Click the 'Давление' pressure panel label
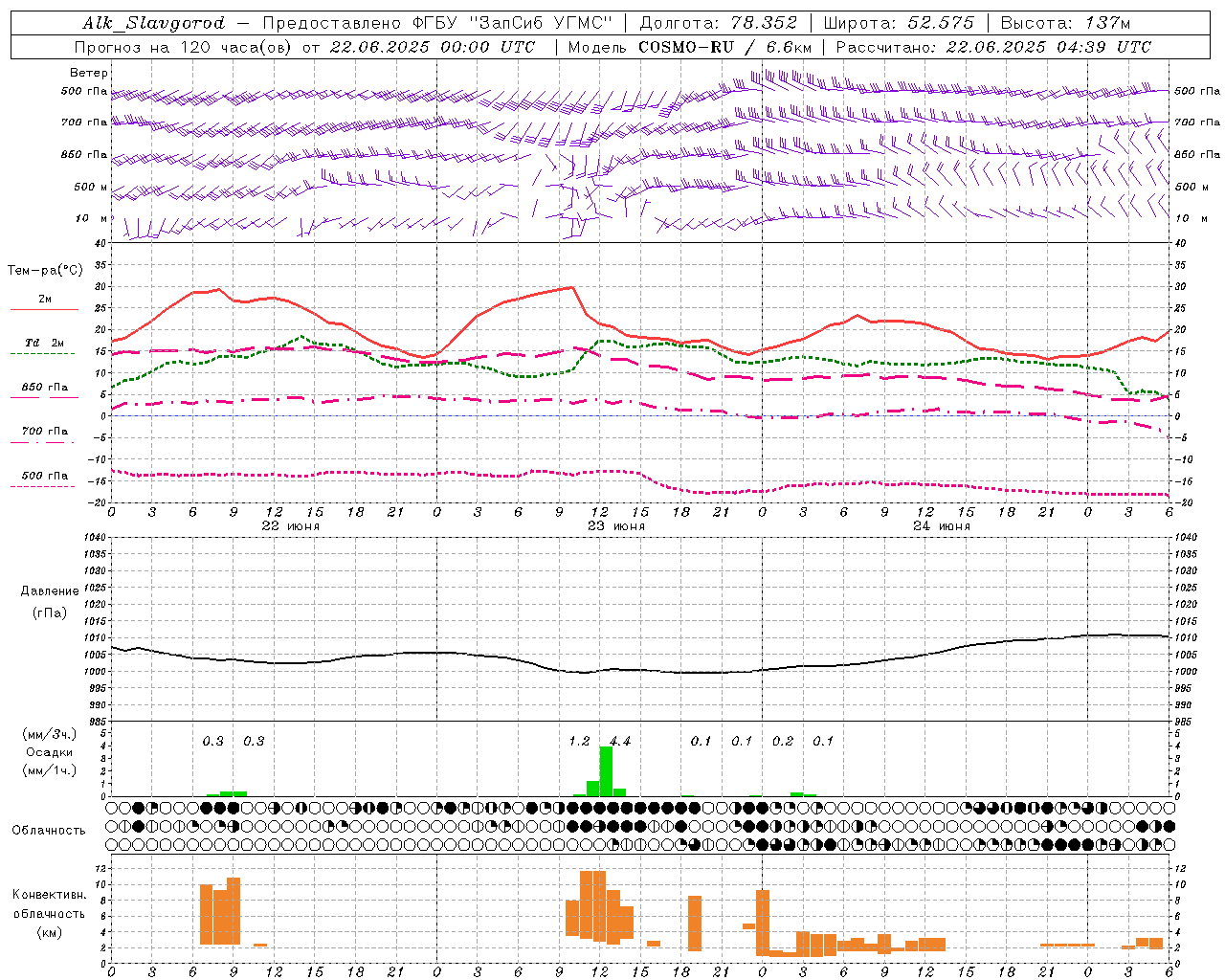Screen dimensions: 1225x980 50,591
